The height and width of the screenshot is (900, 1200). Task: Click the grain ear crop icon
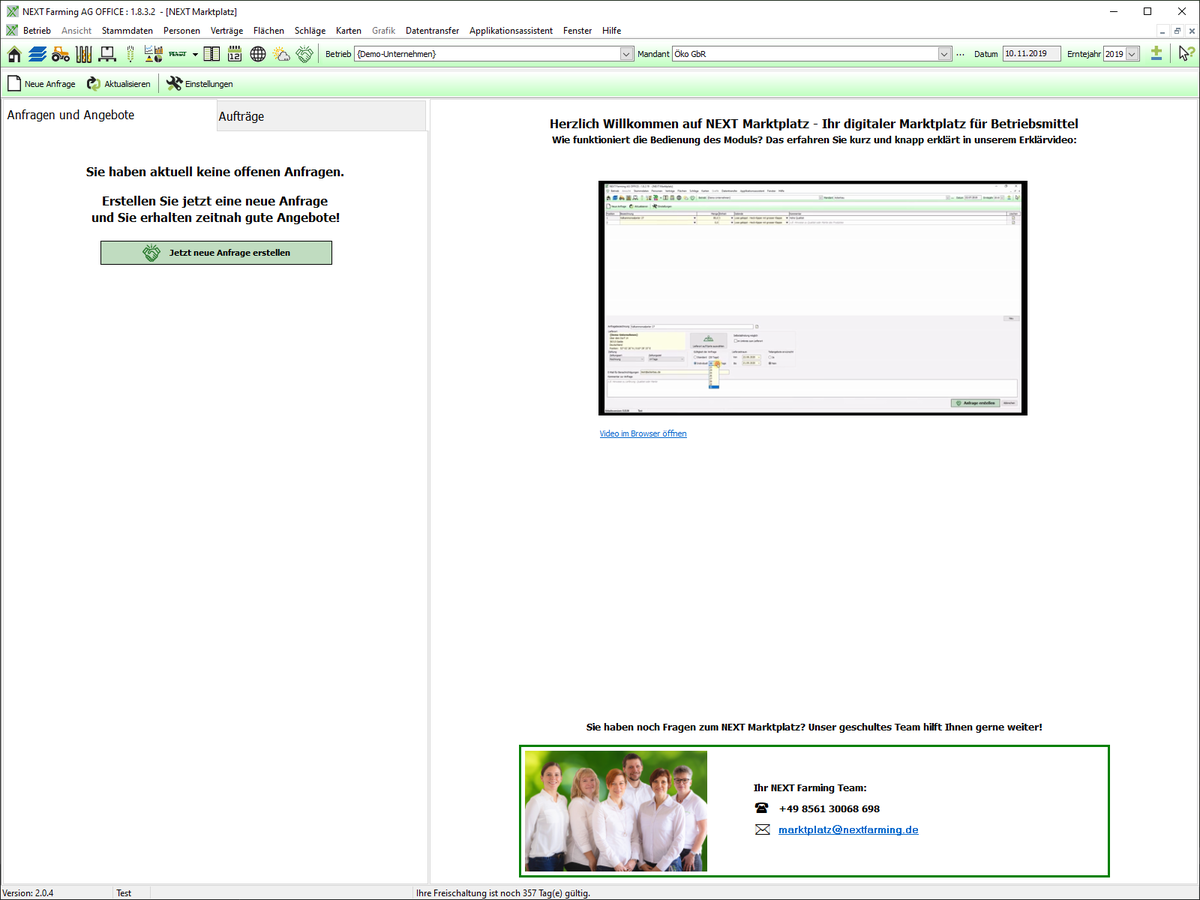pyautogui.click(x=130, y=54)
